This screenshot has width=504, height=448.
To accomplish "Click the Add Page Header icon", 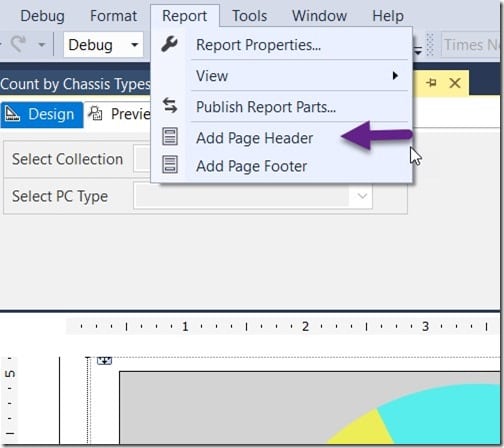I will point(170,137).
